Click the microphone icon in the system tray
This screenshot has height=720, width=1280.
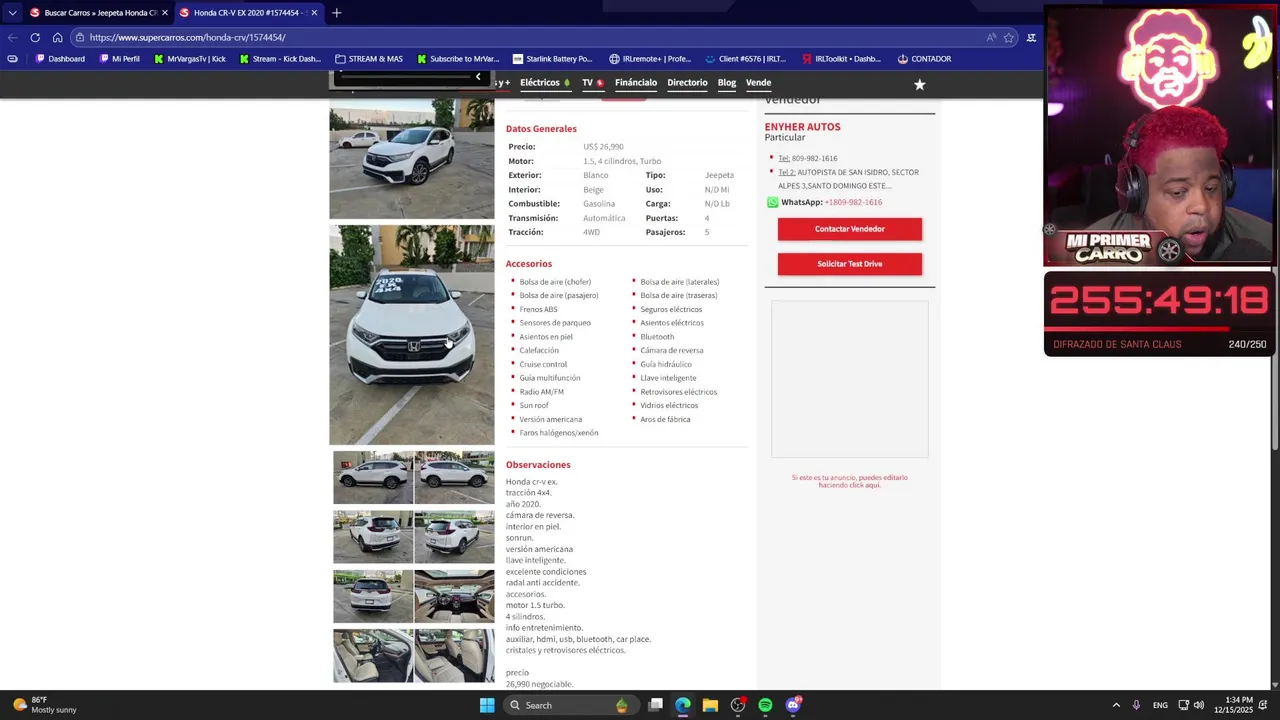1136,705
